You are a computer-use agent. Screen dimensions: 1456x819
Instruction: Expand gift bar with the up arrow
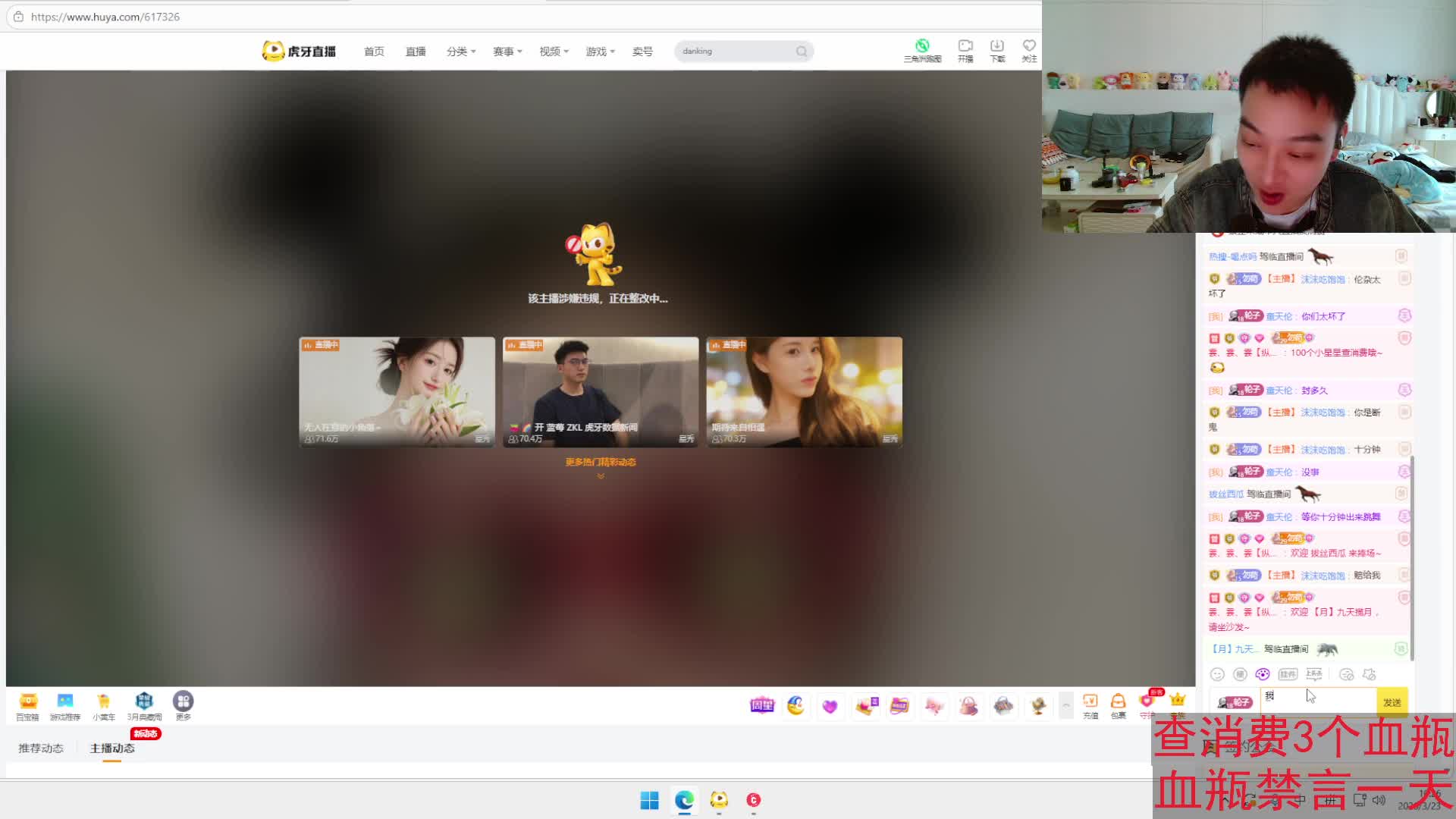click(x=1066, y=705)
